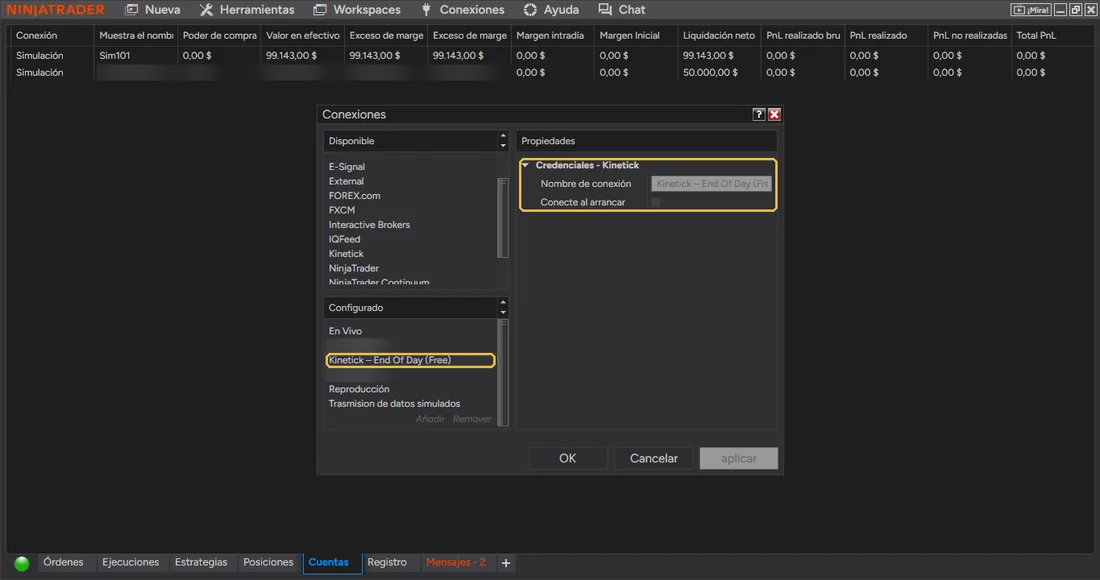Select External in Disponible list
1100x580 pixels.
click(346, 181)
